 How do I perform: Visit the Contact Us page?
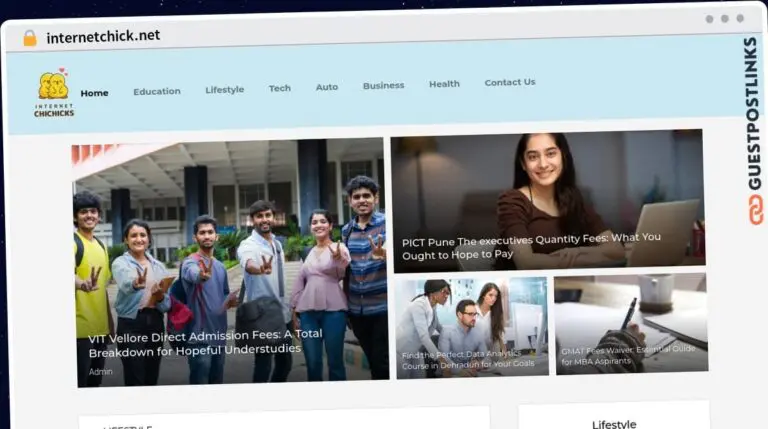(x=510, y=82)
